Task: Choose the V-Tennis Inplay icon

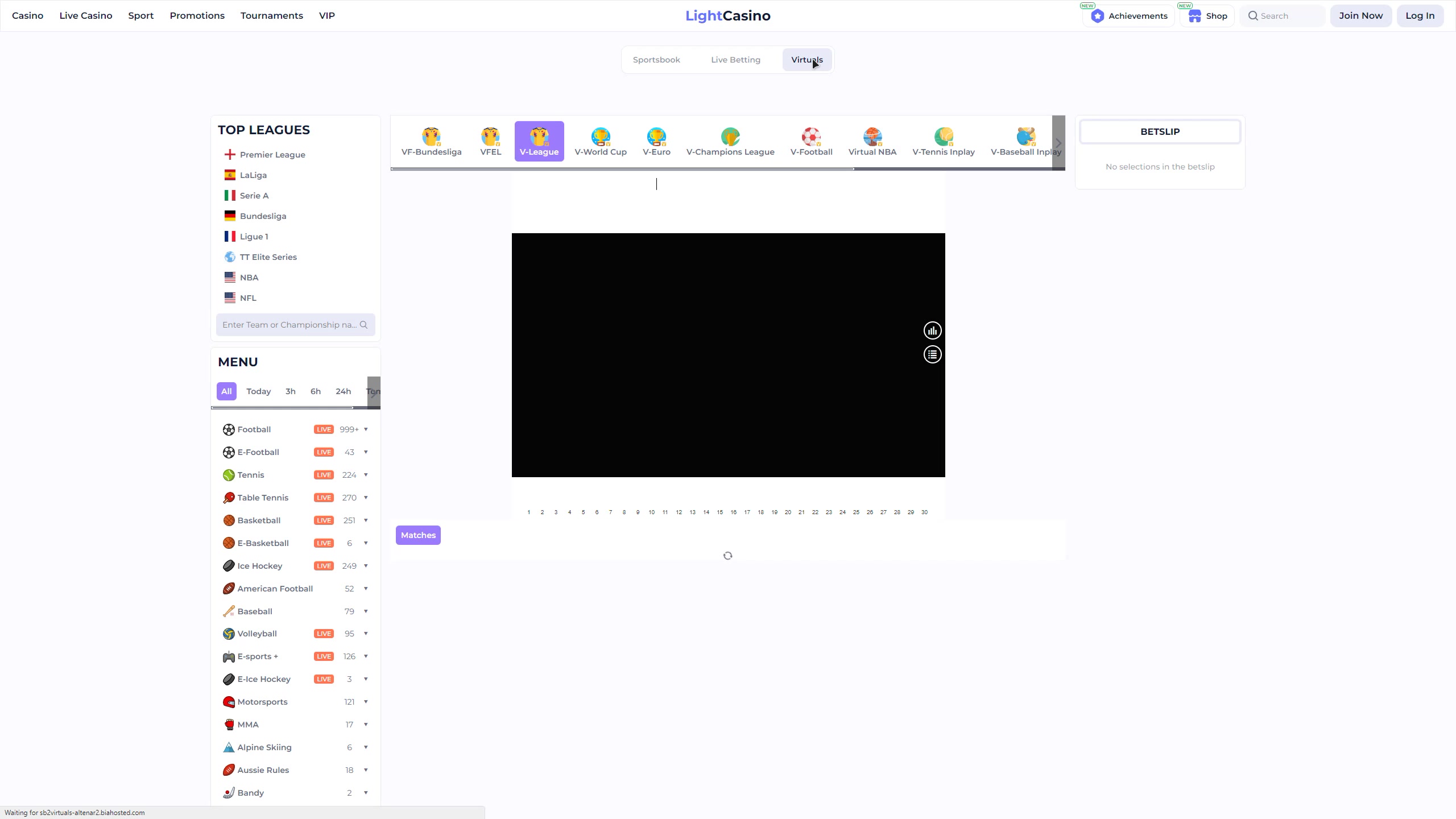Action: click(943, 136)
